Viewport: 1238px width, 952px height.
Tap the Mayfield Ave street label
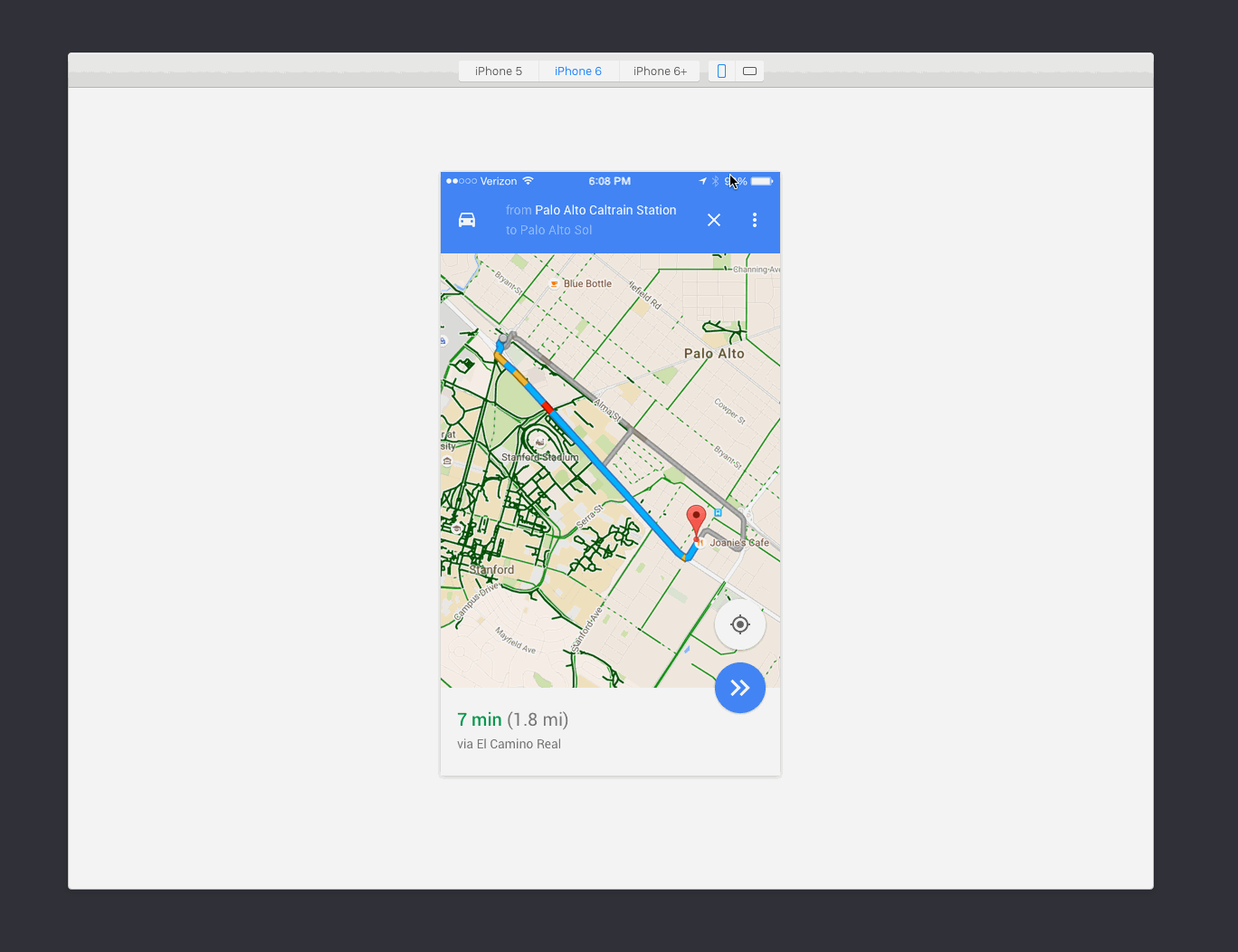(515, 640)
